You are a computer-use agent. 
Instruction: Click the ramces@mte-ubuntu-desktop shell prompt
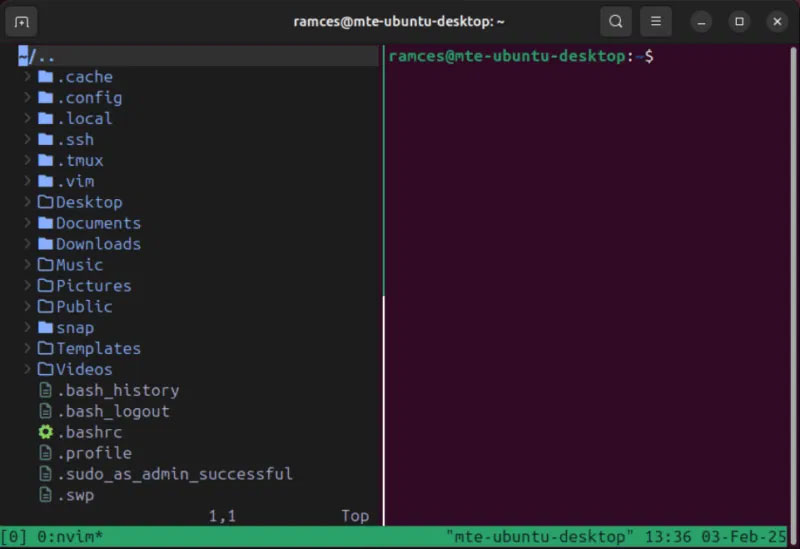coord(521,56)
